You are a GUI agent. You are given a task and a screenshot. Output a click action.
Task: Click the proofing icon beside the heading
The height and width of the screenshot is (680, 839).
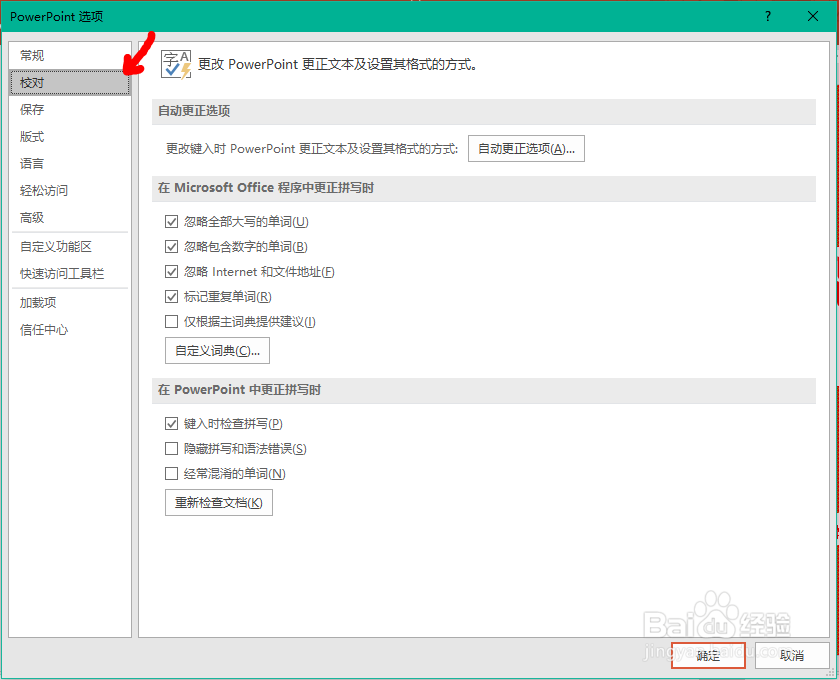pyautogui.click(x=176, y=65)
